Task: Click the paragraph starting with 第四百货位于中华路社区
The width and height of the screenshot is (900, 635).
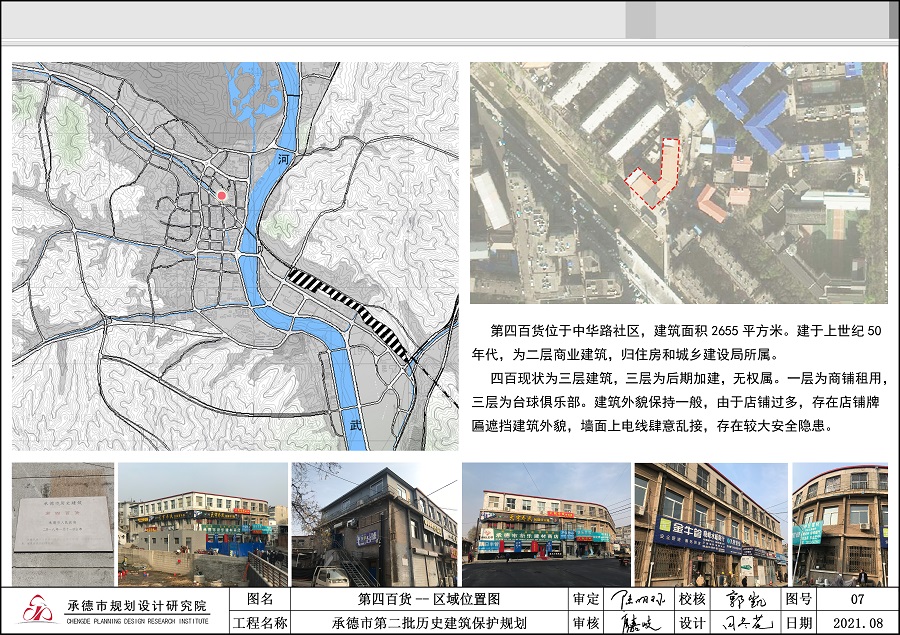Action: (678, 342)
